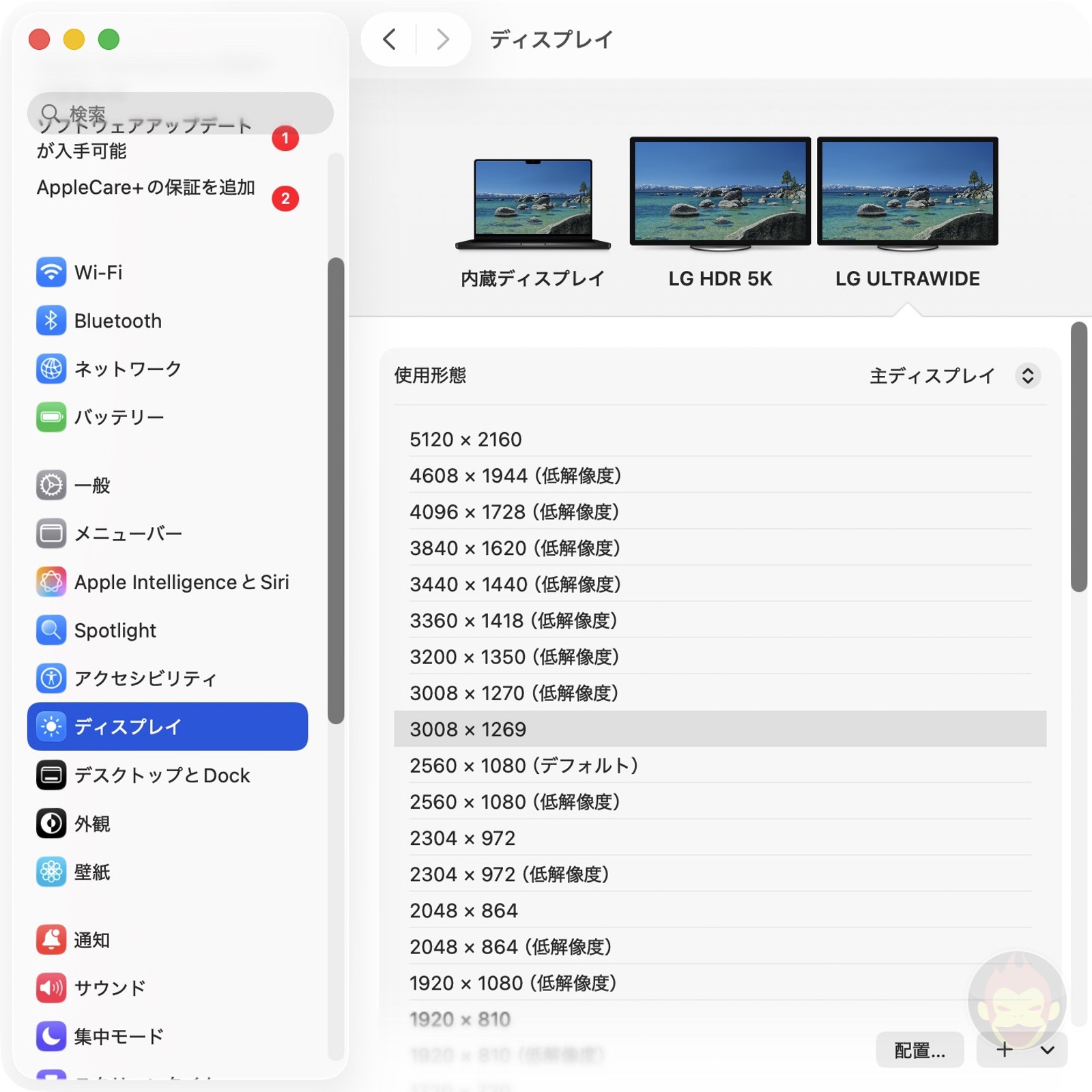
Task: Click the 壁紙 wallpaper icon
Action: tap(51, 872)
